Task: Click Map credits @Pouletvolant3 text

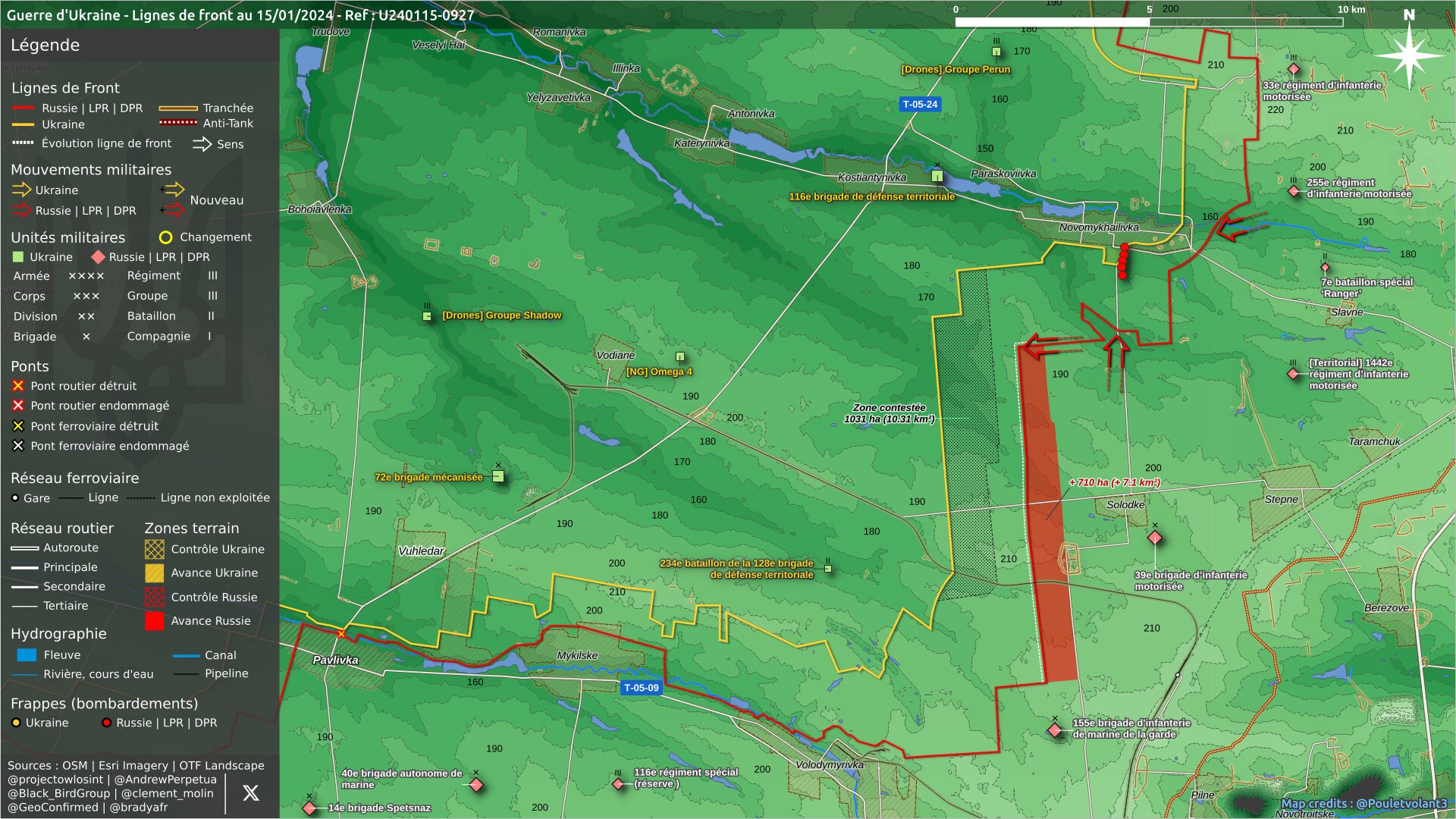Action: [x=1363, y=804]
